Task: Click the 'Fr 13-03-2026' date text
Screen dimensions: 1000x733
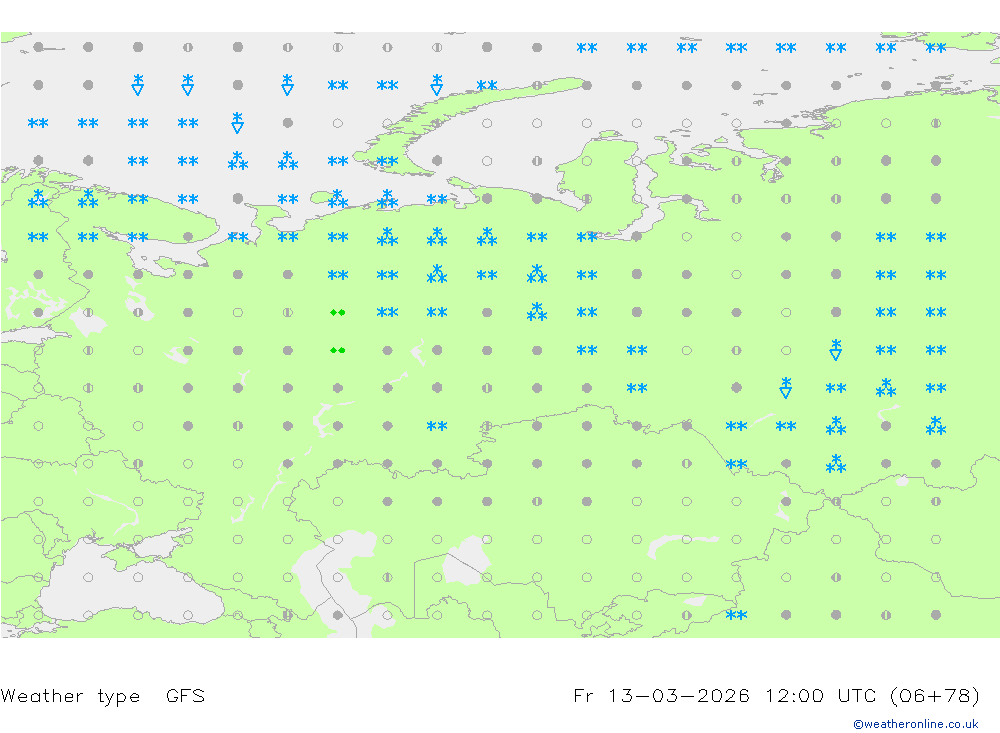Action: (x=661, y=695)
